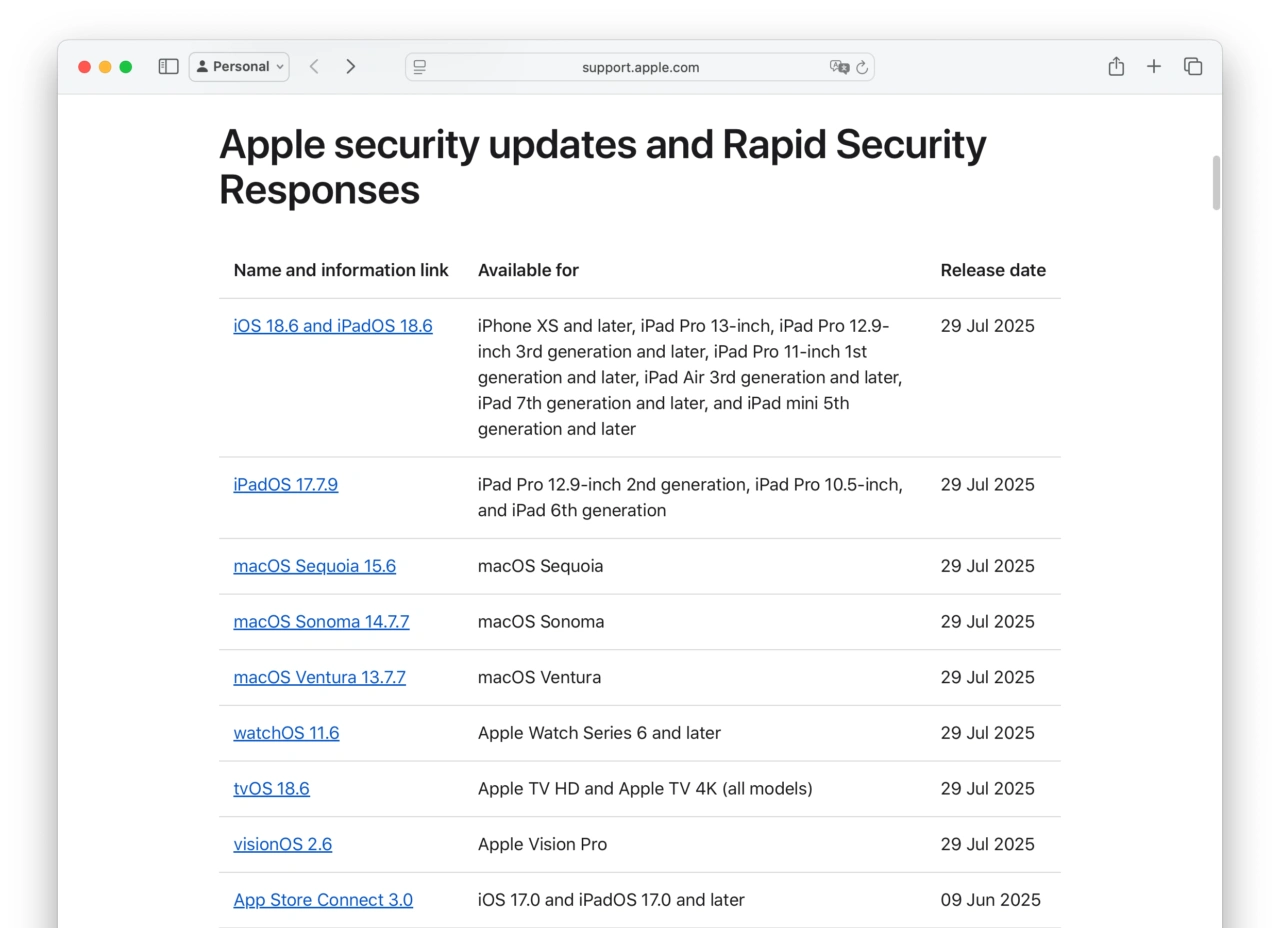Toggle the Safari sidebar

(168, 67)
